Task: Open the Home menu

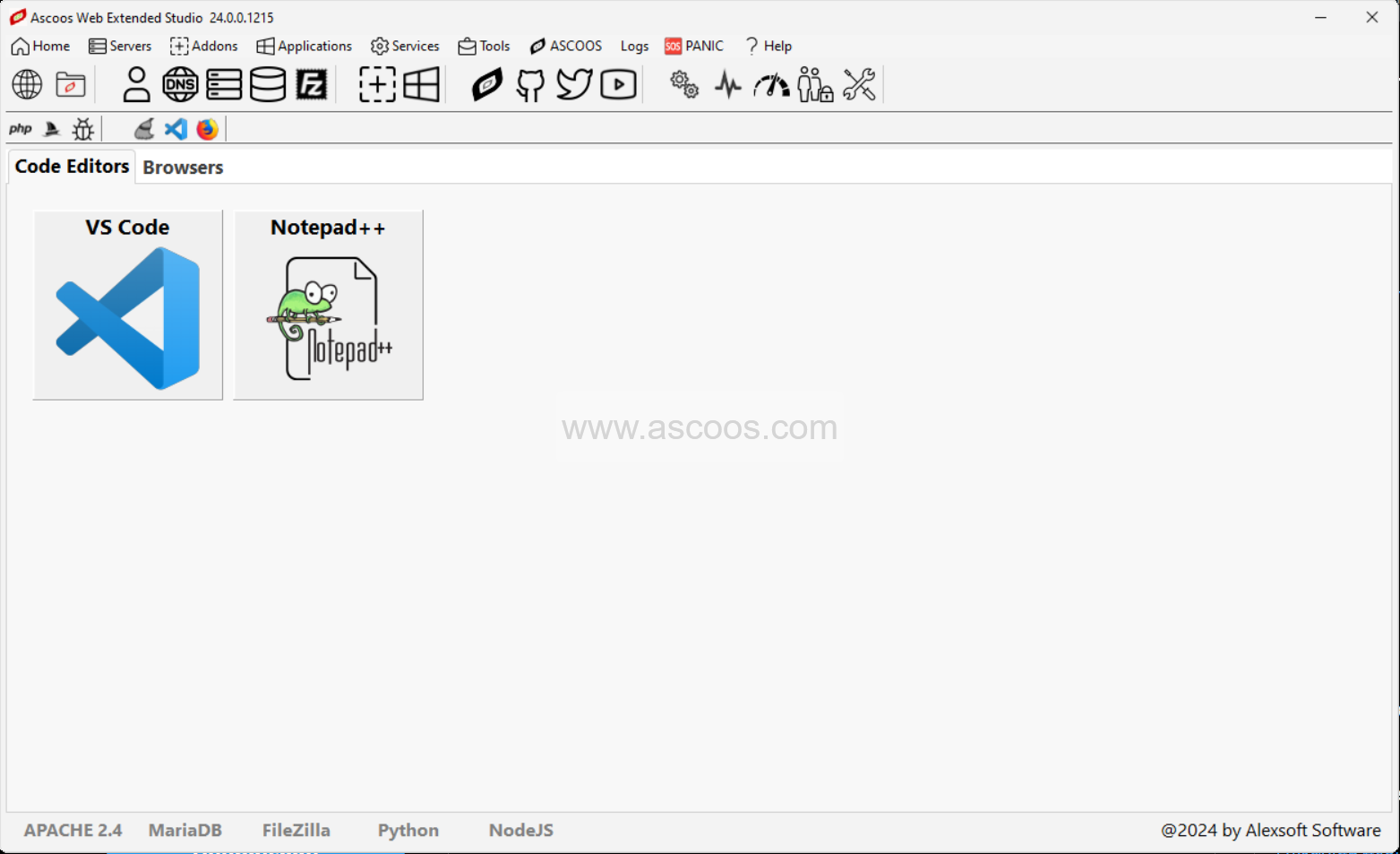Action: pyautogui.click(x=40, y=46)
